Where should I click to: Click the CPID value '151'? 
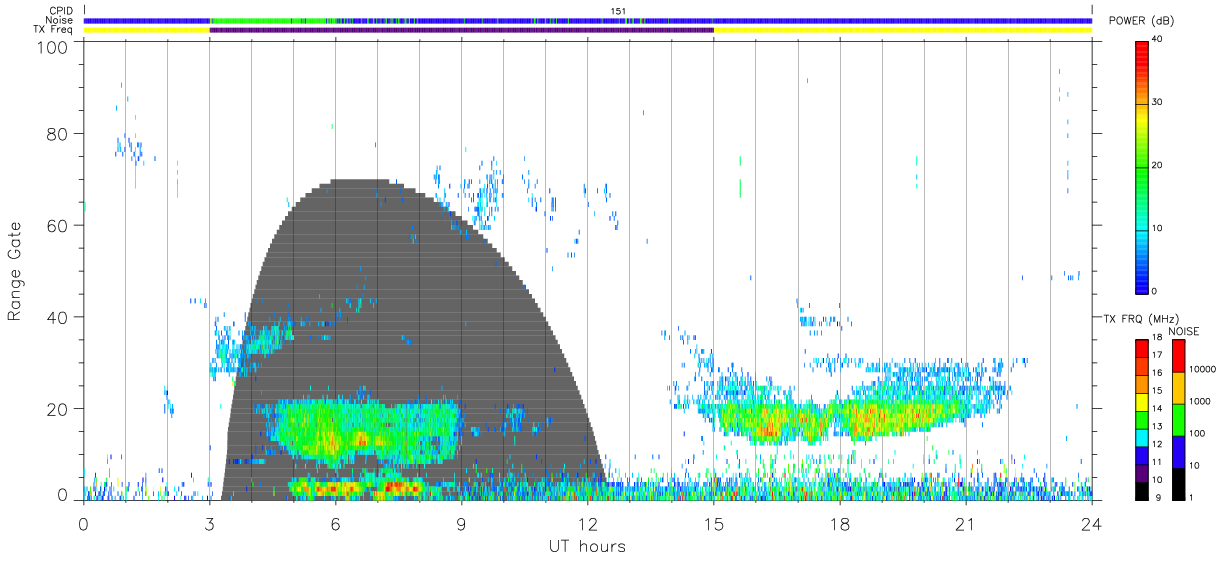[617, 11]
